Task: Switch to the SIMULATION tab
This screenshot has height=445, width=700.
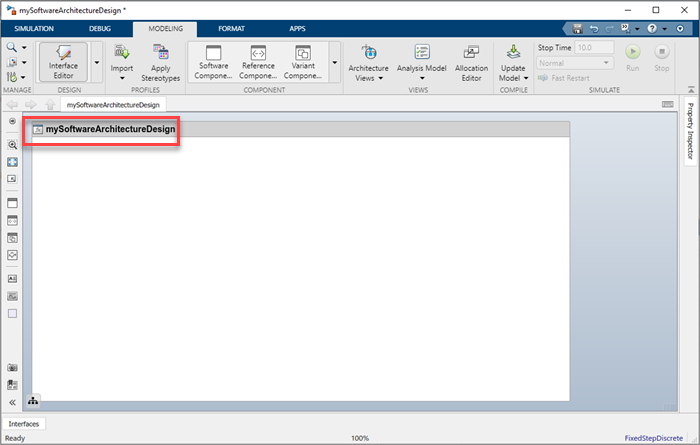Action: (34, 29)
